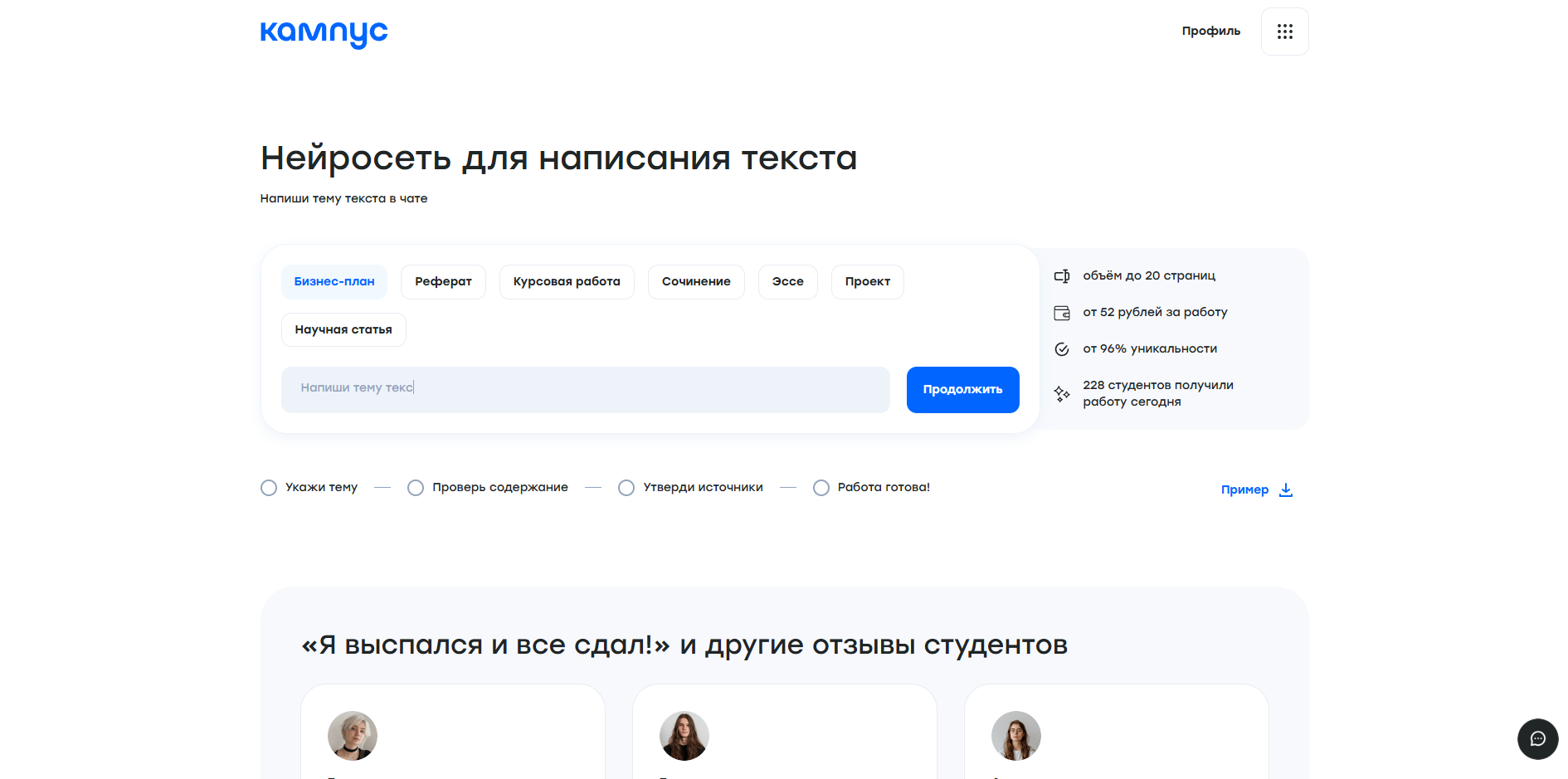Viewport: 1568px width, 779px height.
Task: Select the Работа готова! step circle
Action: tap(821, 488)
